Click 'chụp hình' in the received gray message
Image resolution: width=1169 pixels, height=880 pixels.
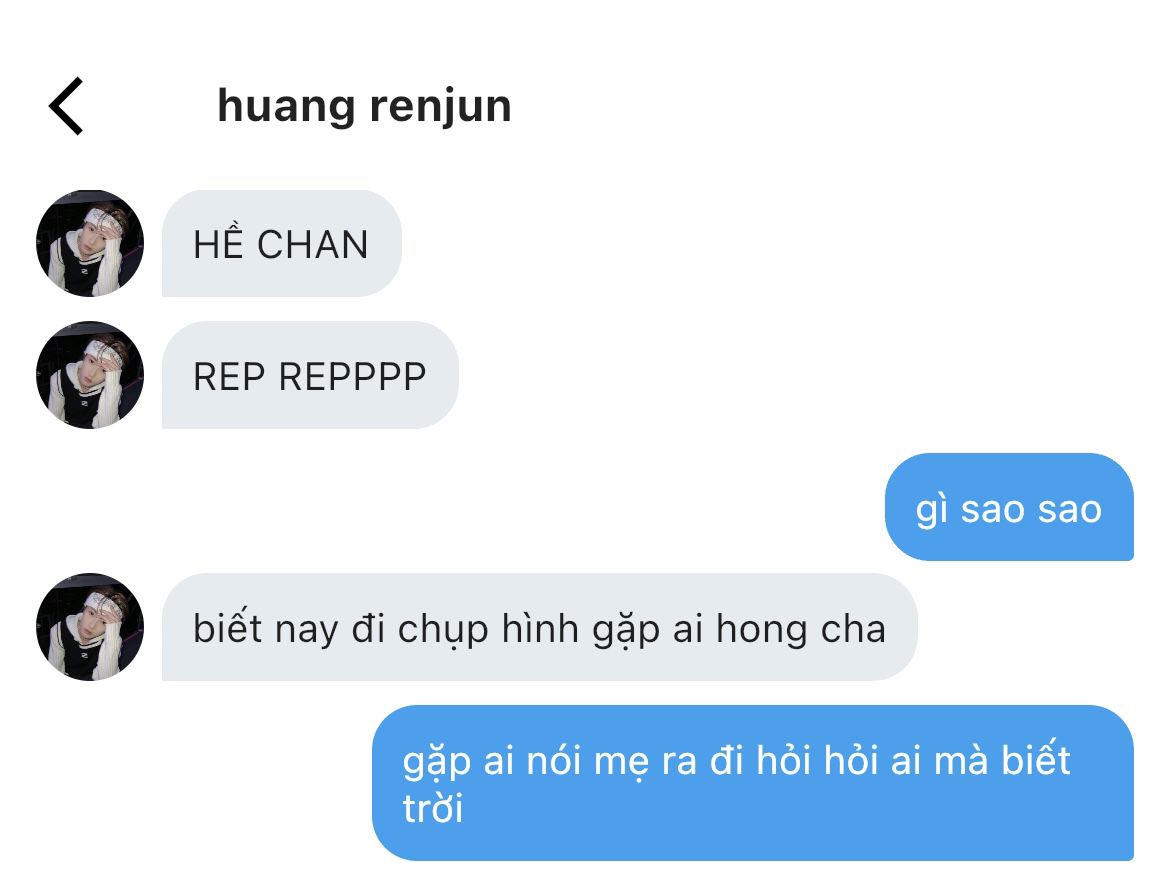488,630
